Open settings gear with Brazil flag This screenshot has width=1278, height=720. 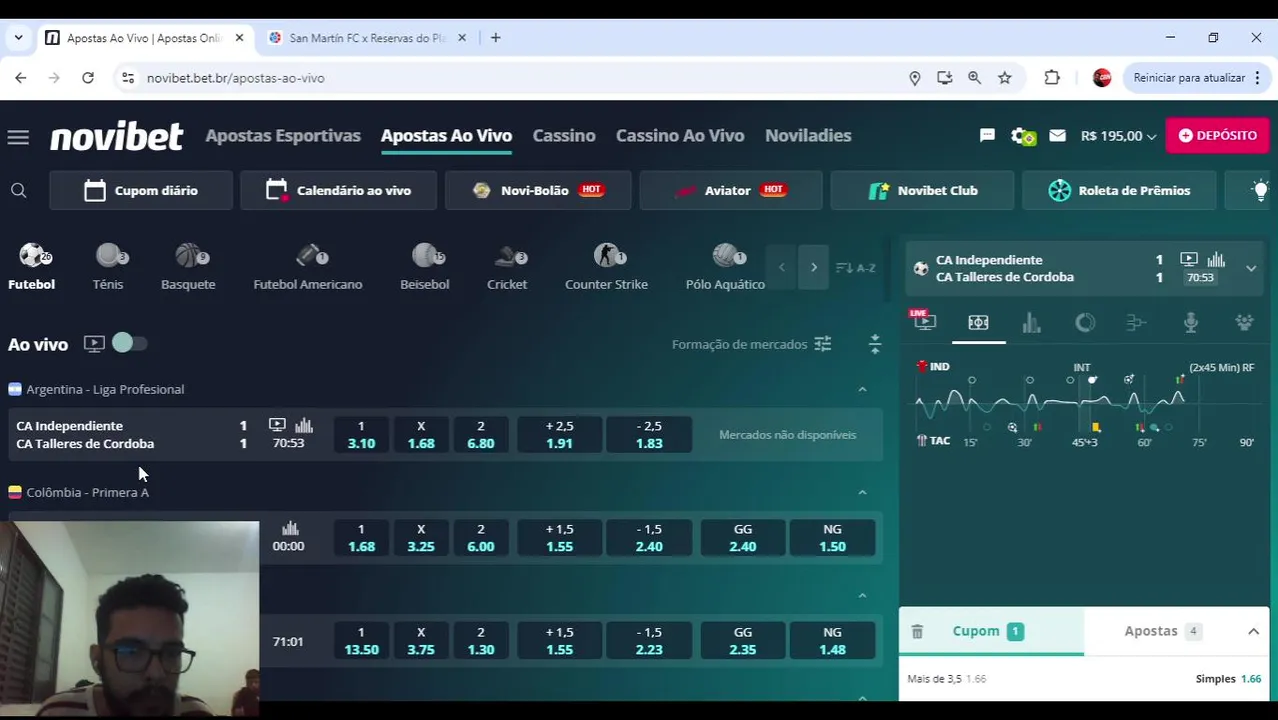coord(1023,136)
